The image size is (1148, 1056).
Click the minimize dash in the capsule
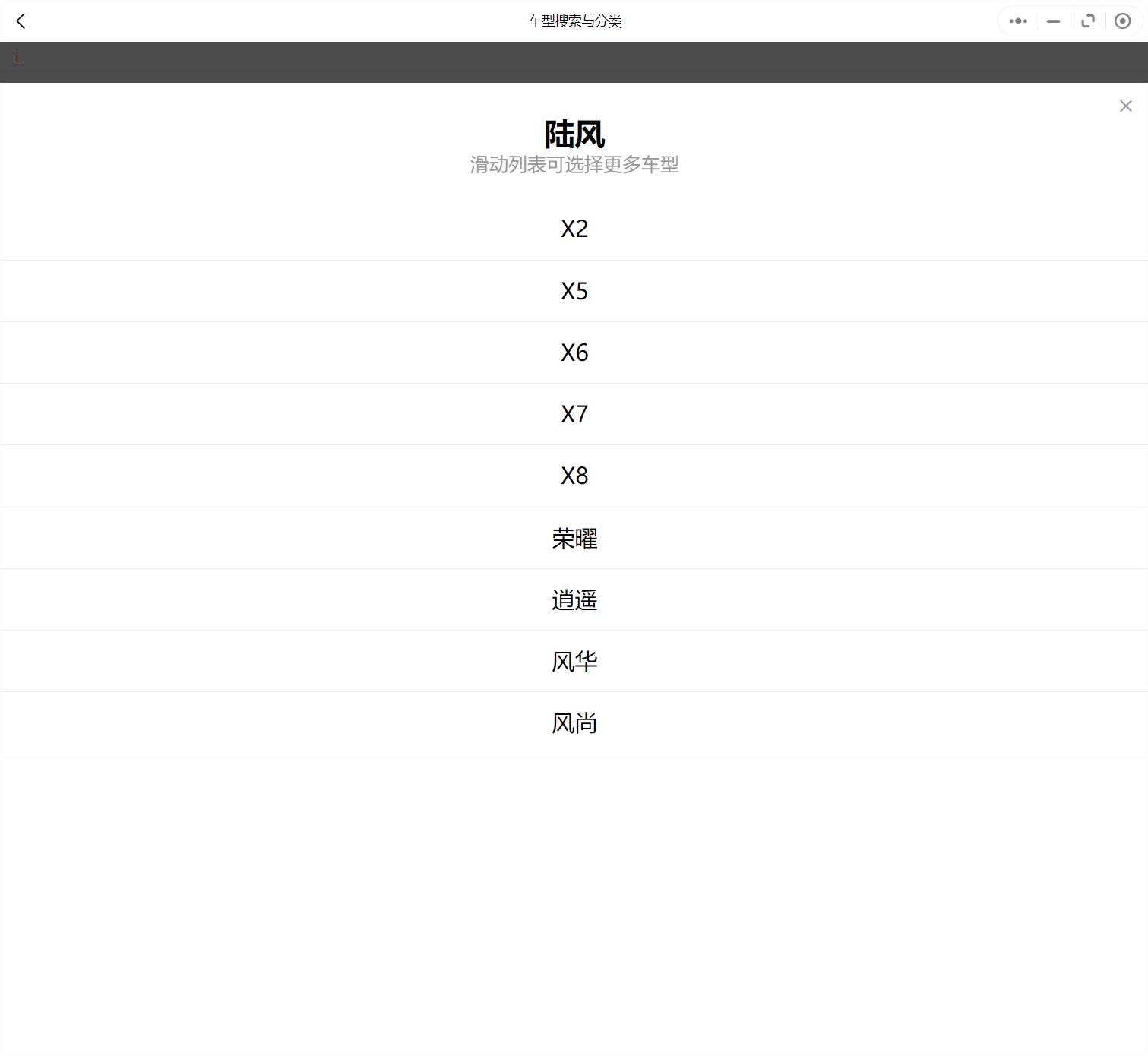[x=1052, y=21]
